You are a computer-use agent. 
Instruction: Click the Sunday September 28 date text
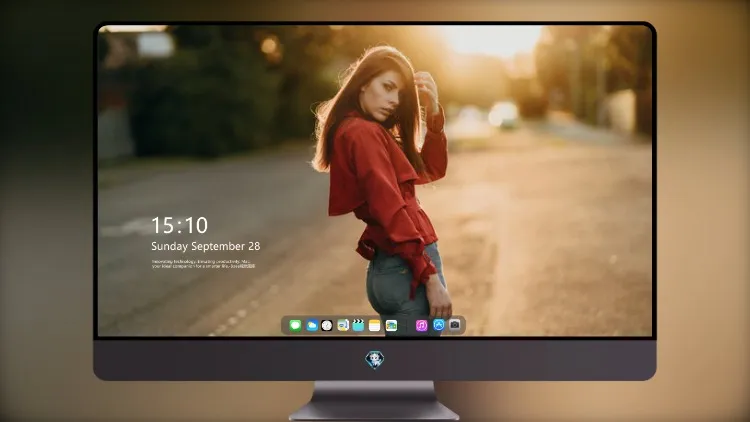[x=206, y=246]
